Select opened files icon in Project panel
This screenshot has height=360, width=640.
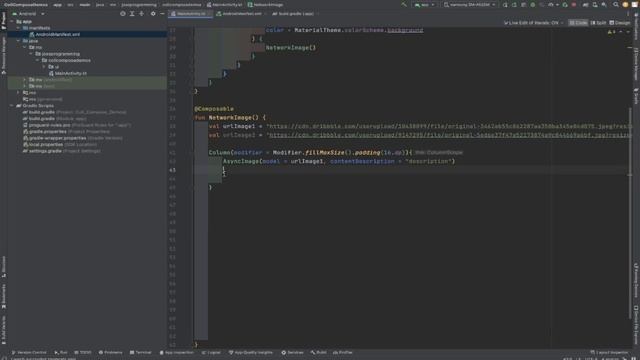click(x=122, y=14)
